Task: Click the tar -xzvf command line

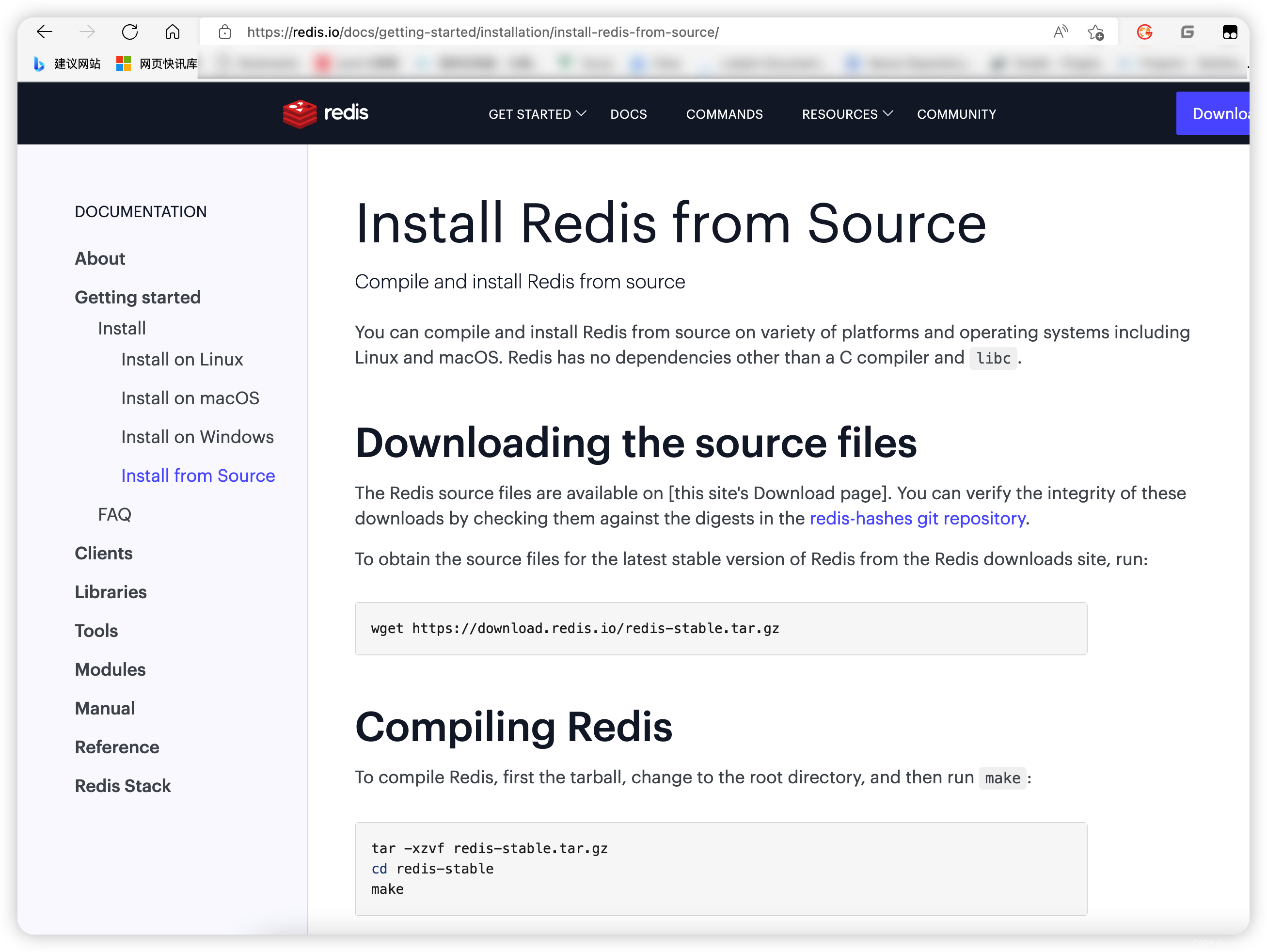Action: click(x=489, y=848)
